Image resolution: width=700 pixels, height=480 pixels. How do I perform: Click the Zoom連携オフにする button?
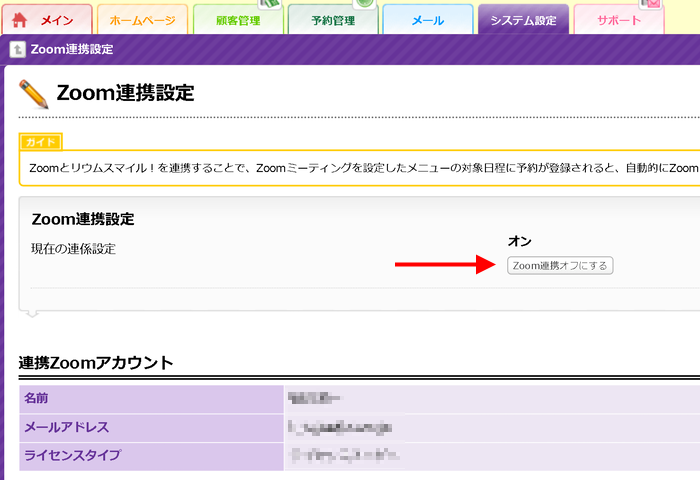pos(560,266)
